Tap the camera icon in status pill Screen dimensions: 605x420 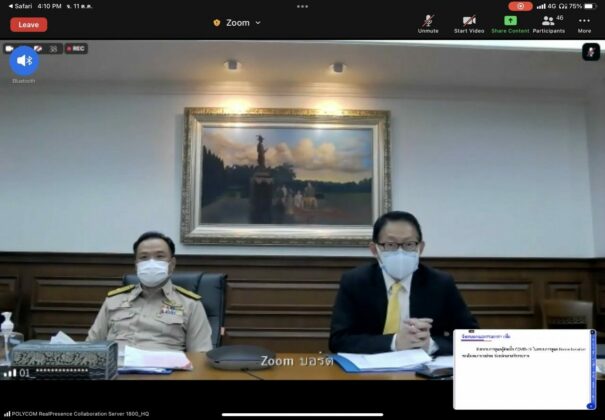point(9,49)
